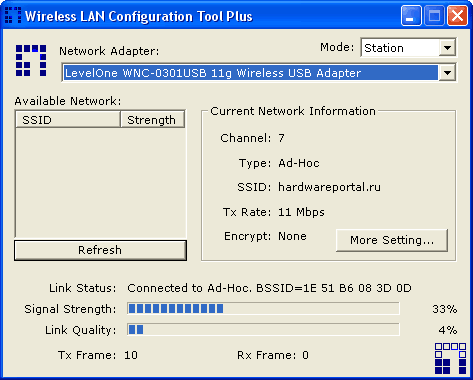The height and width of the screenshot is (380, 473).
Task: Click the 4% link quality value
Action: (448, 330)
